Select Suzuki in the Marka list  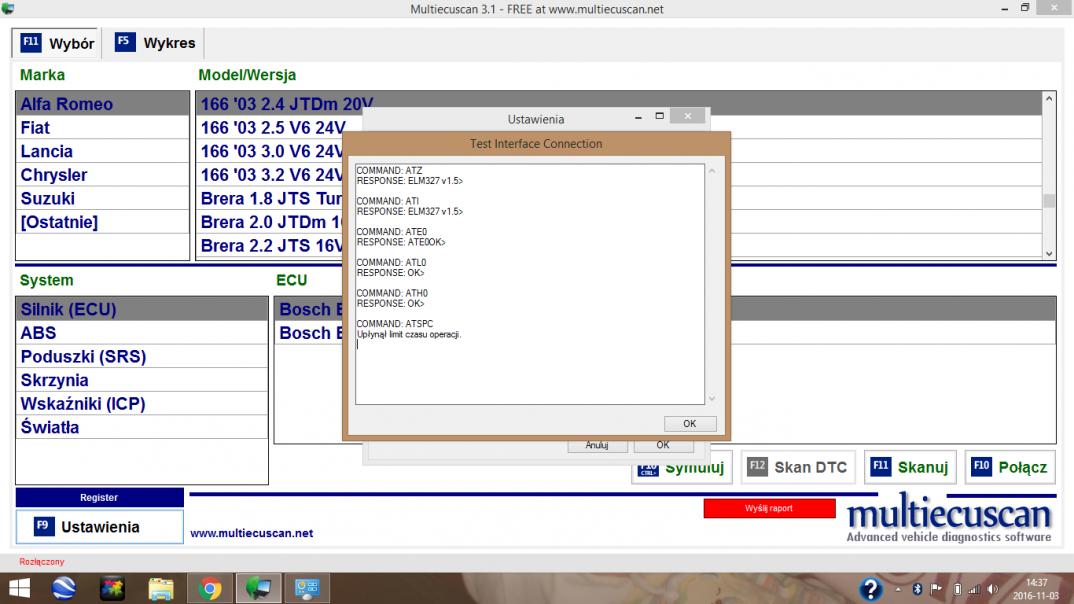[x=103, y=199]
